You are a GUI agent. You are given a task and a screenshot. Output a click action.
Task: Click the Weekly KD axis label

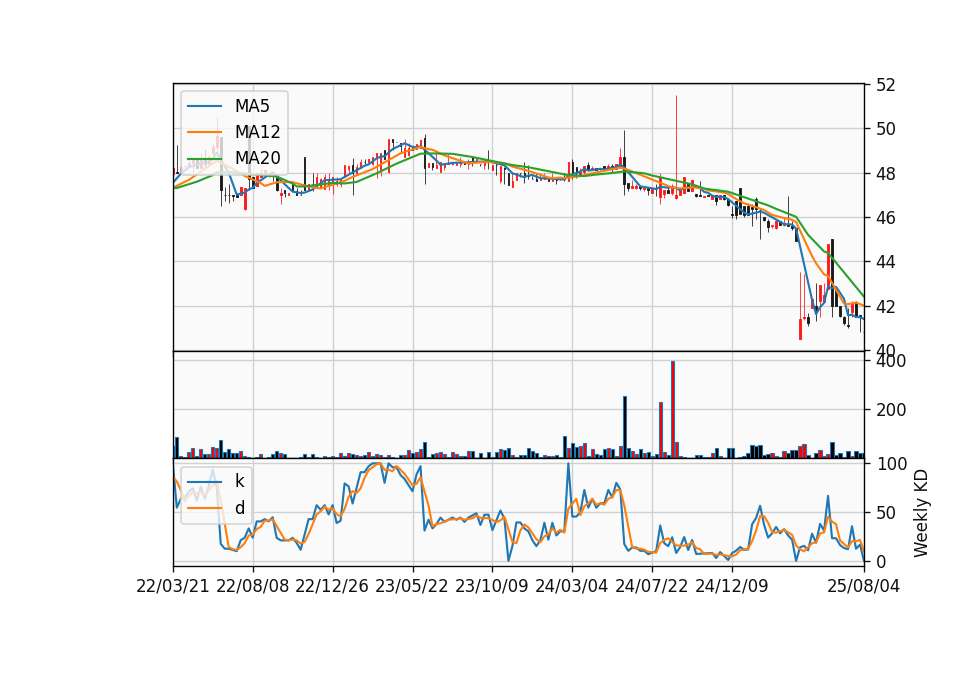click(921, 513)
